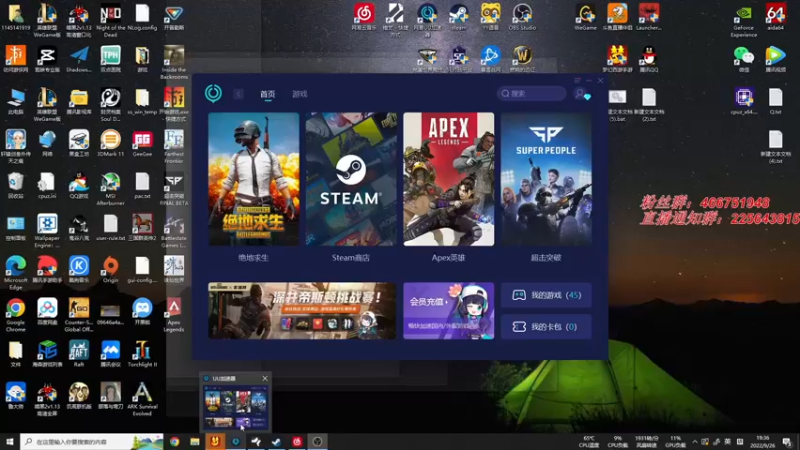
Task: Open the Origin desktop icon
Action: pos(110,270)
